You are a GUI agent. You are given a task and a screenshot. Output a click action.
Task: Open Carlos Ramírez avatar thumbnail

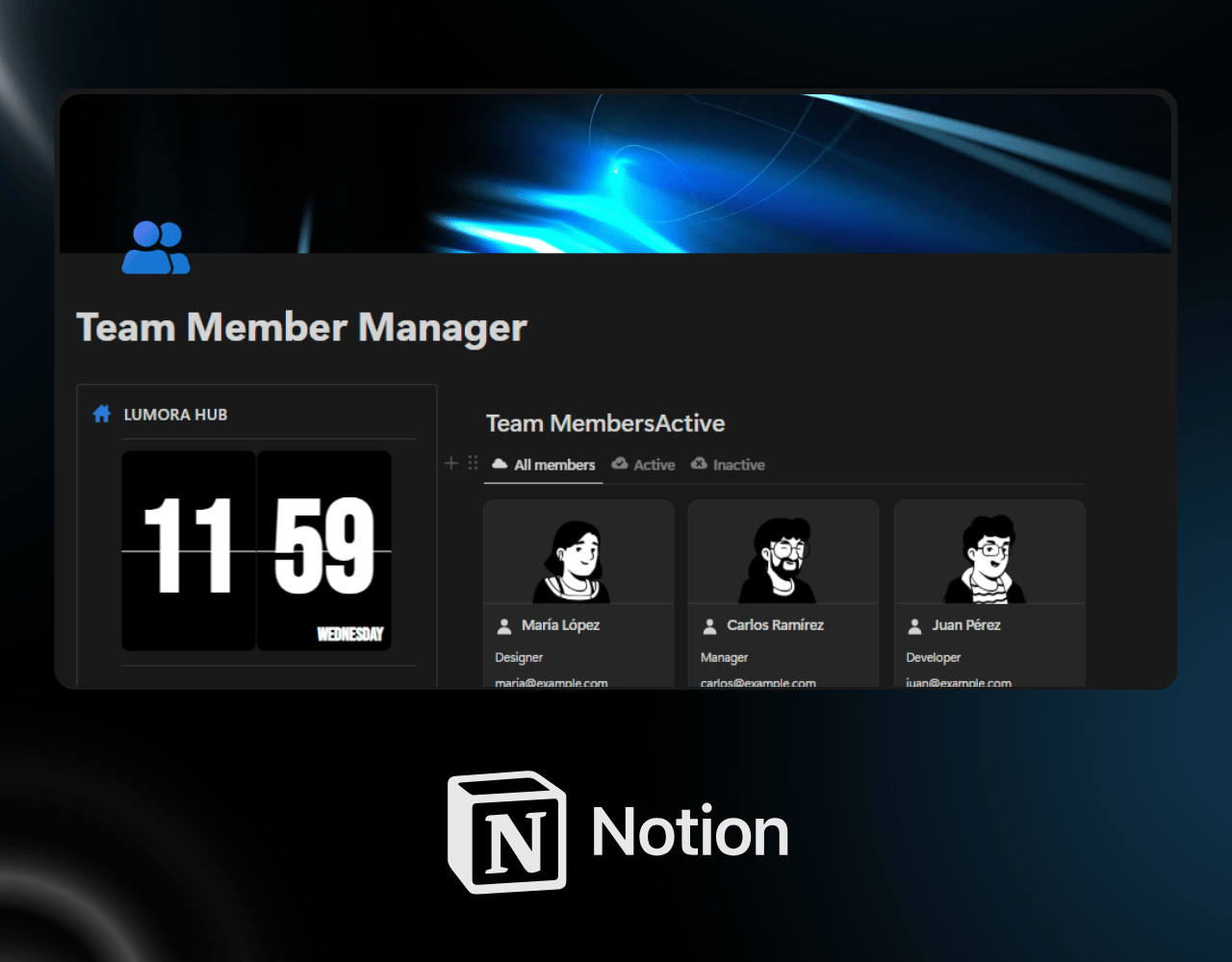[x=783, y=552]
